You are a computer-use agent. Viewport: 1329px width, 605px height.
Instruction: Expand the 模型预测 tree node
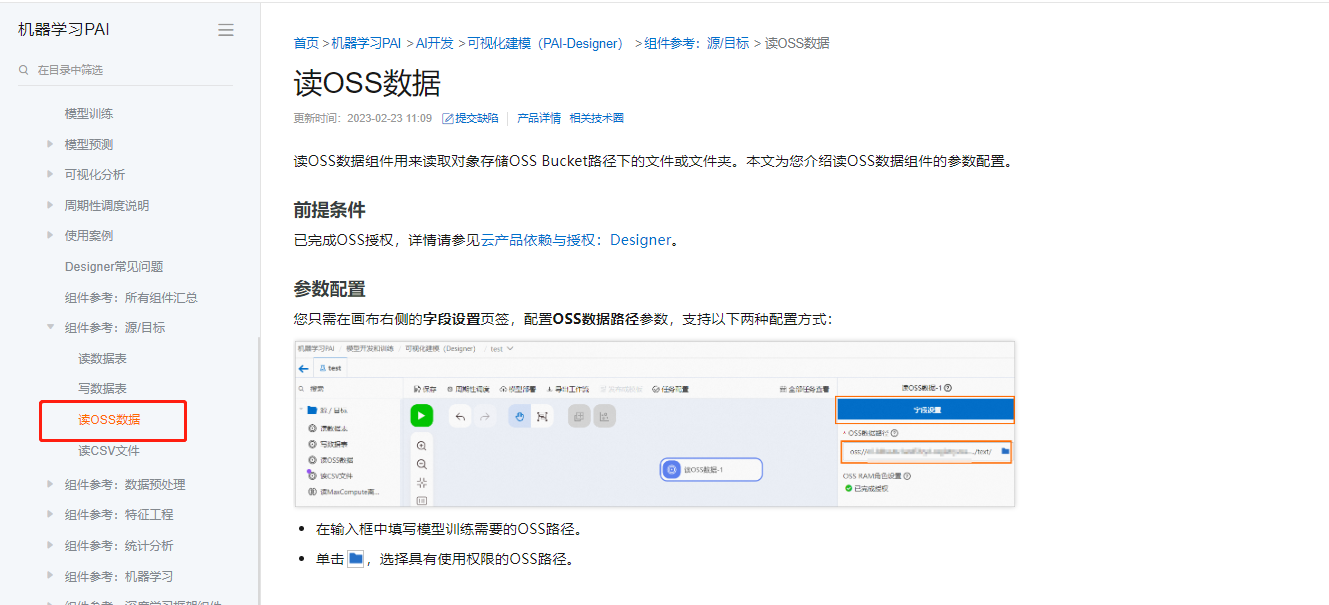tap(50, 144)
